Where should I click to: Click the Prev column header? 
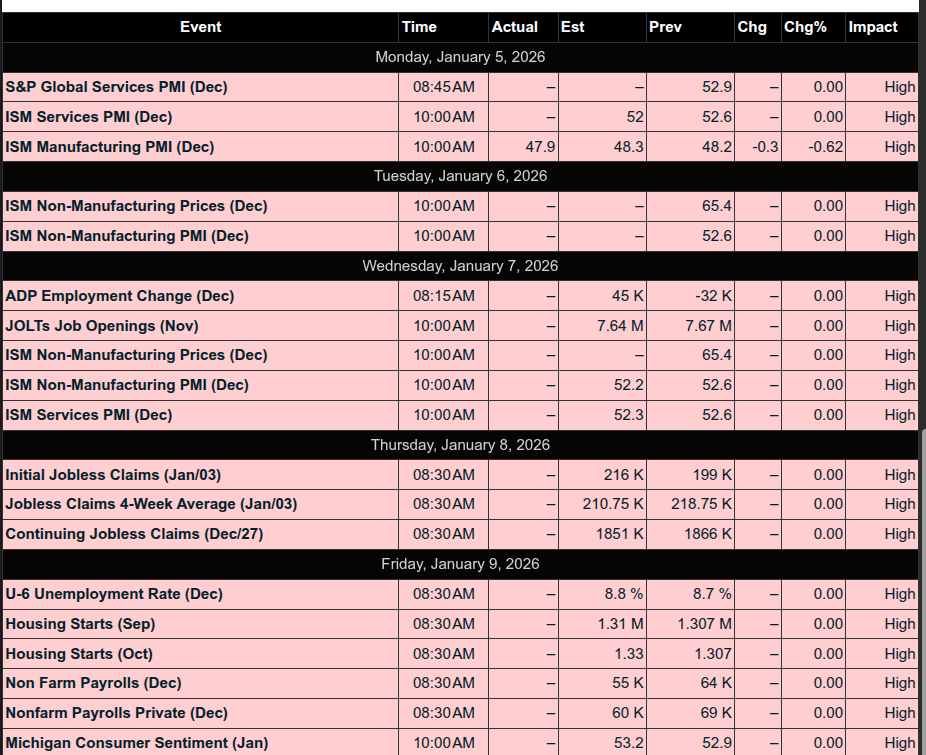pos(665,27)
